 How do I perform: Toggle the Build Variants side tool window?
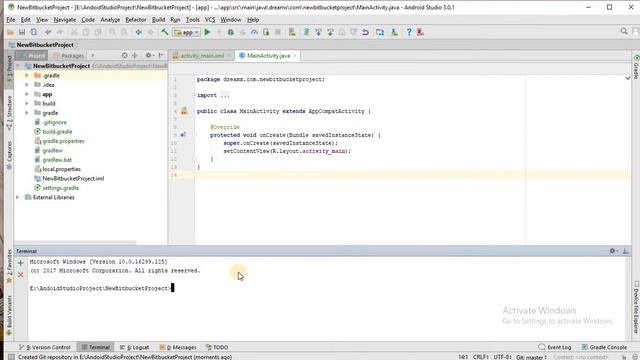tap(9, 316)
